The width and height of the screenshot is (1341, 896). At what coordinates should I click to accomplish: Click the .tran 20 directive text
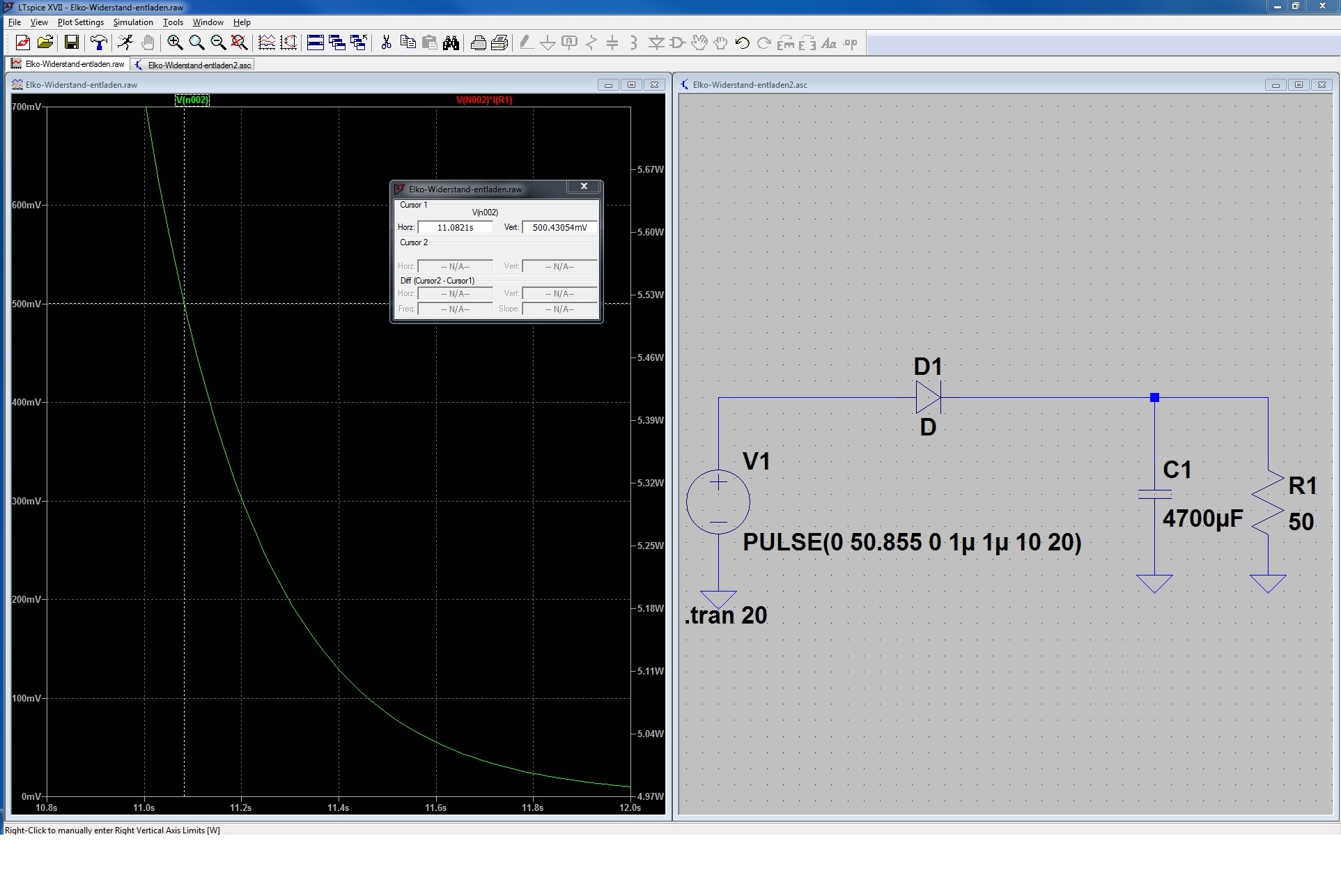[726, 615]
